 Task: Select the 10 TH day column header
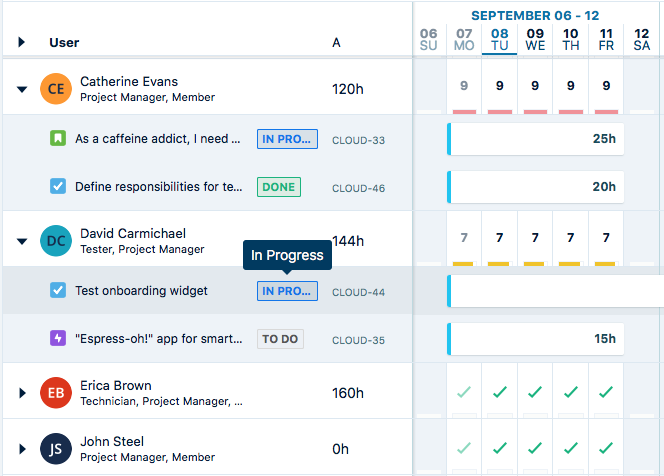(x=570, y=39)
